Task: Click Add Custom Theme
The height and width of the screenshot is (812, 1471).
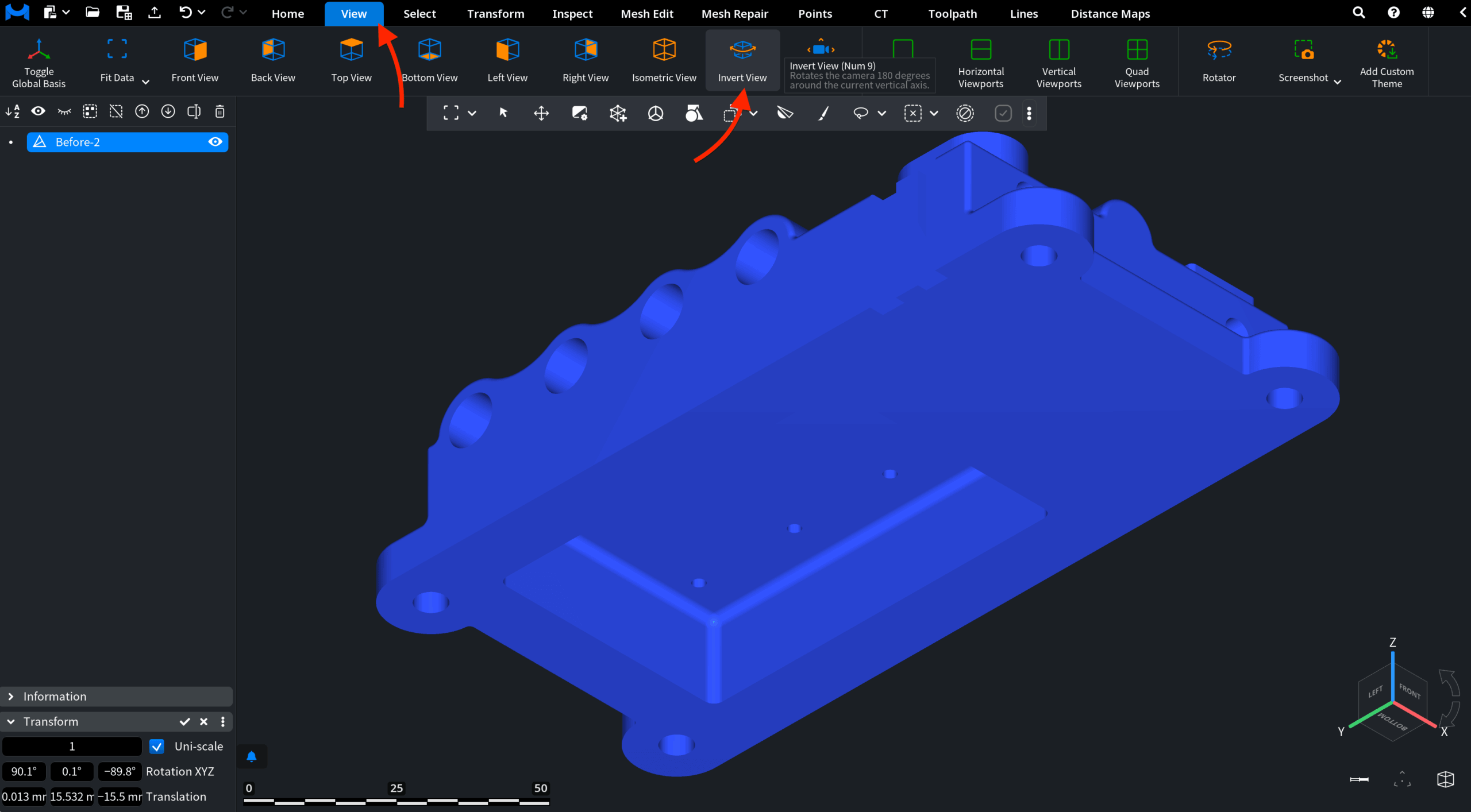Action: [1387, 62]
